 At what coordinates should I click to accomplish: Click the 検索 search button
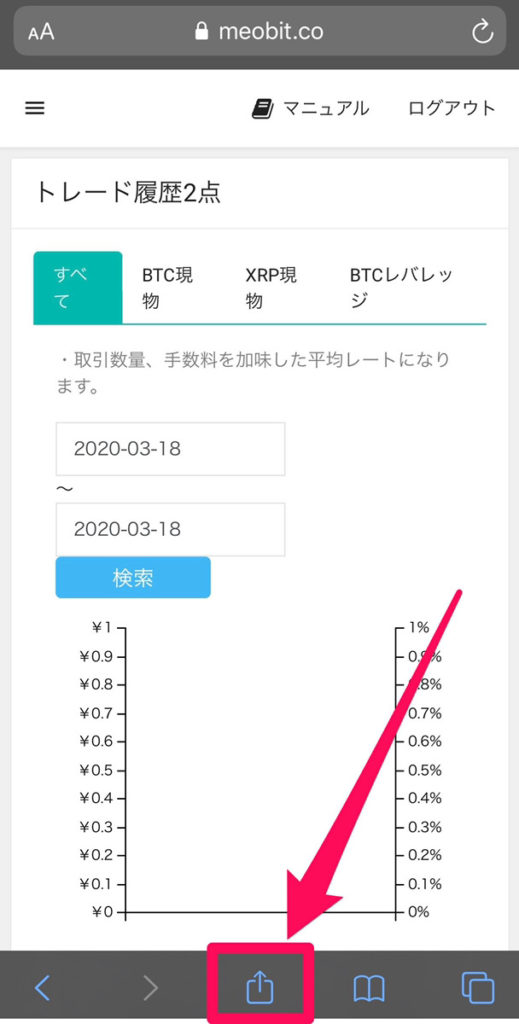133,577
